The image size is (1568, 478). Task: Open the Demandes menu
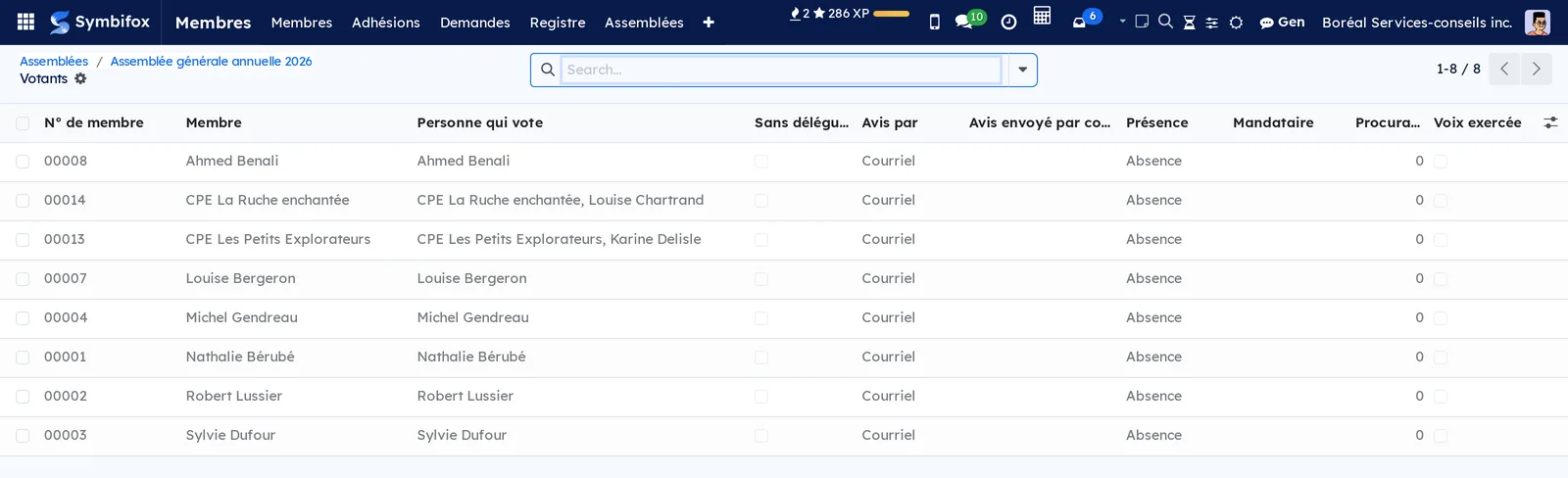(475, 23)
